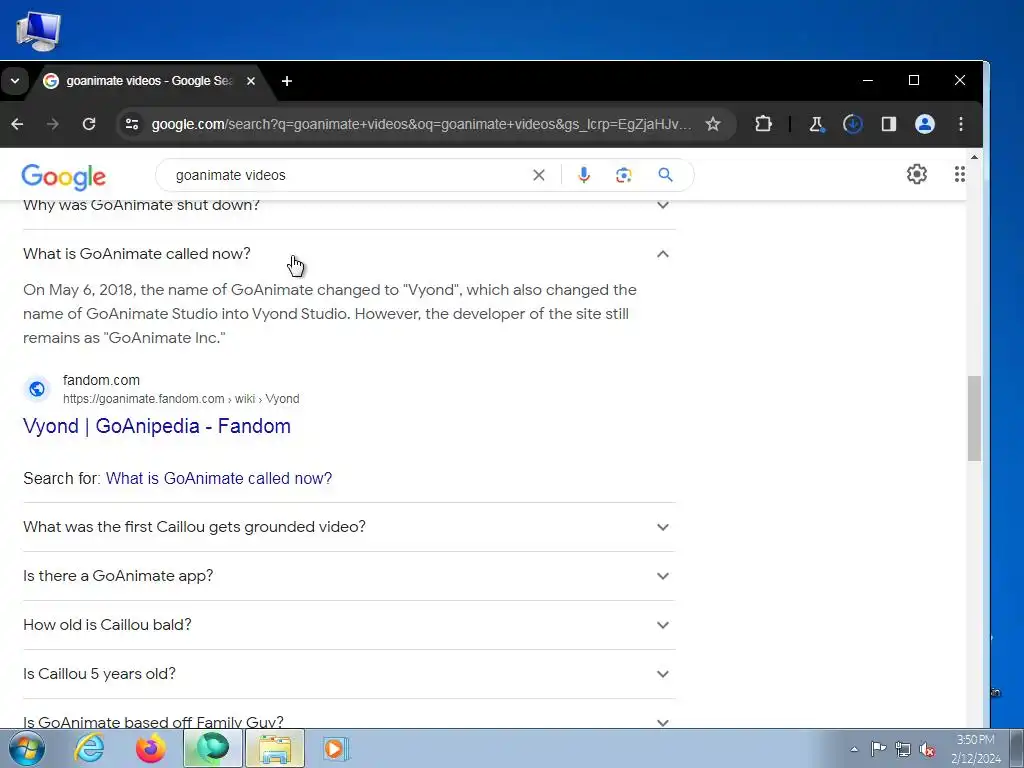Expand How old is Caillou bald

click(349, 625)
